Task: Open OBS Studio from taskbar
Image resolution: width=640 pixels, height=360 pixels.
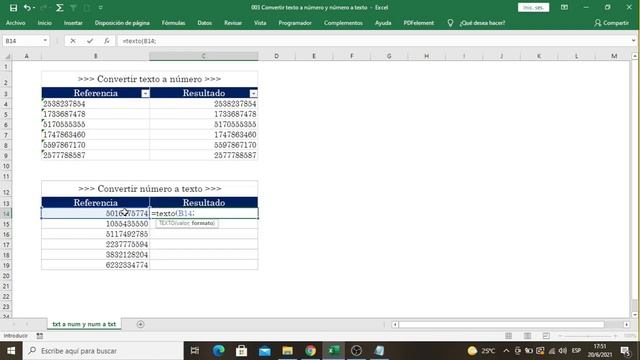Action: coord(356,351)
